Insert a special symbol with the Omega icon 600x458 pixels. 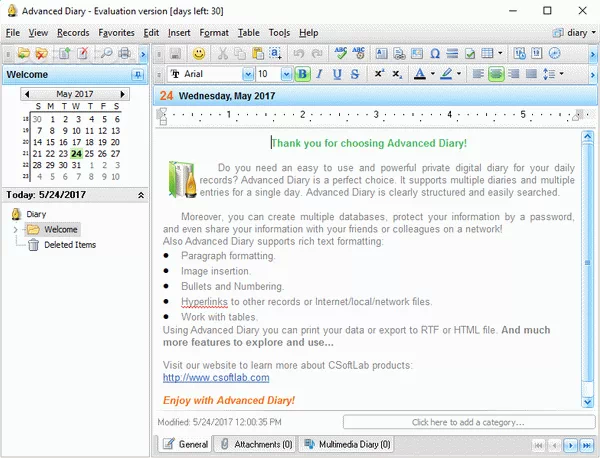click(435, 54)
